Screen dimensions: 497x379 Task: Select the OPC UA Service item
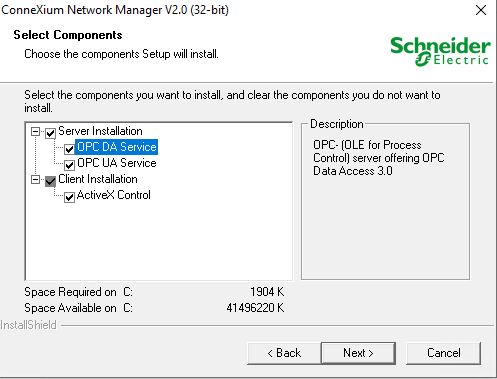[x=117, y=163]
